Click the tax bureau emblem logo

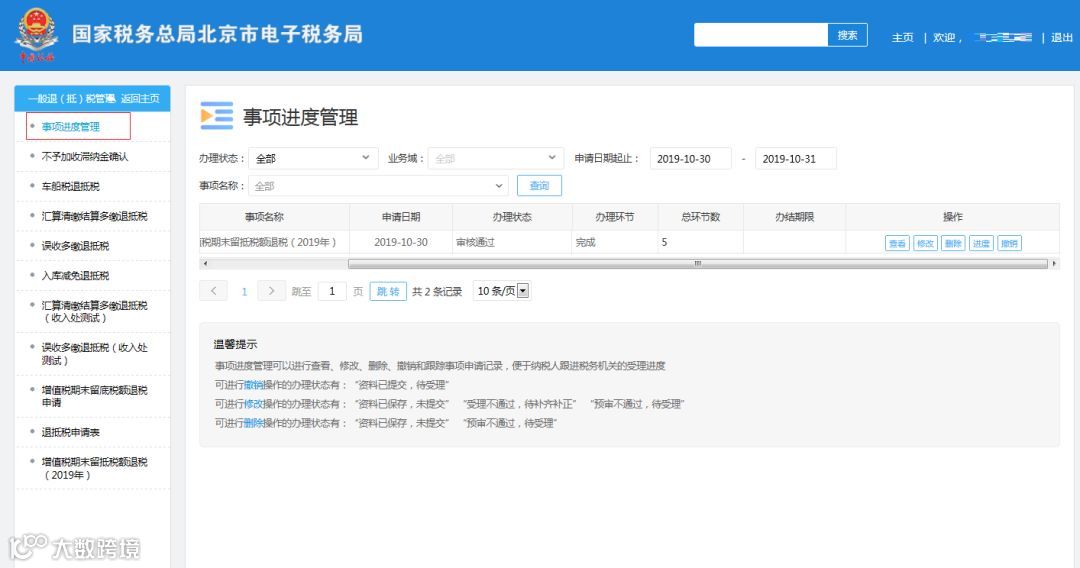(x=37, y=34)
